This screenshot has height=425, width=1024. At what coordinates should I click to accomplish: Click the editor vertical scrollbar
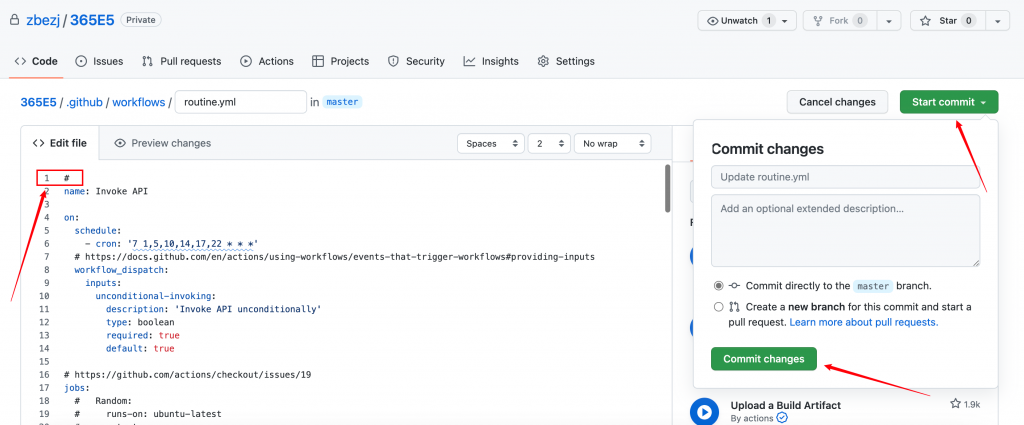(667, 190)
